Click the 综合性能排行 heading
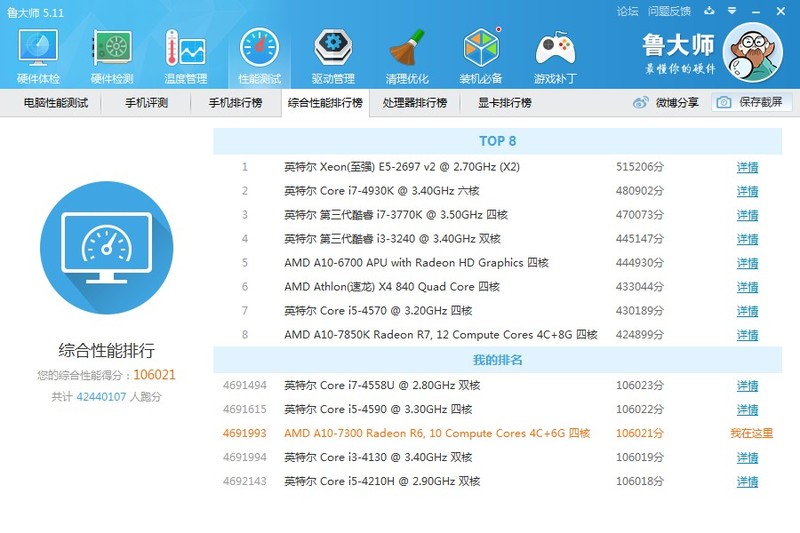Viewport: 800px width, 533px height. [107, 350]
